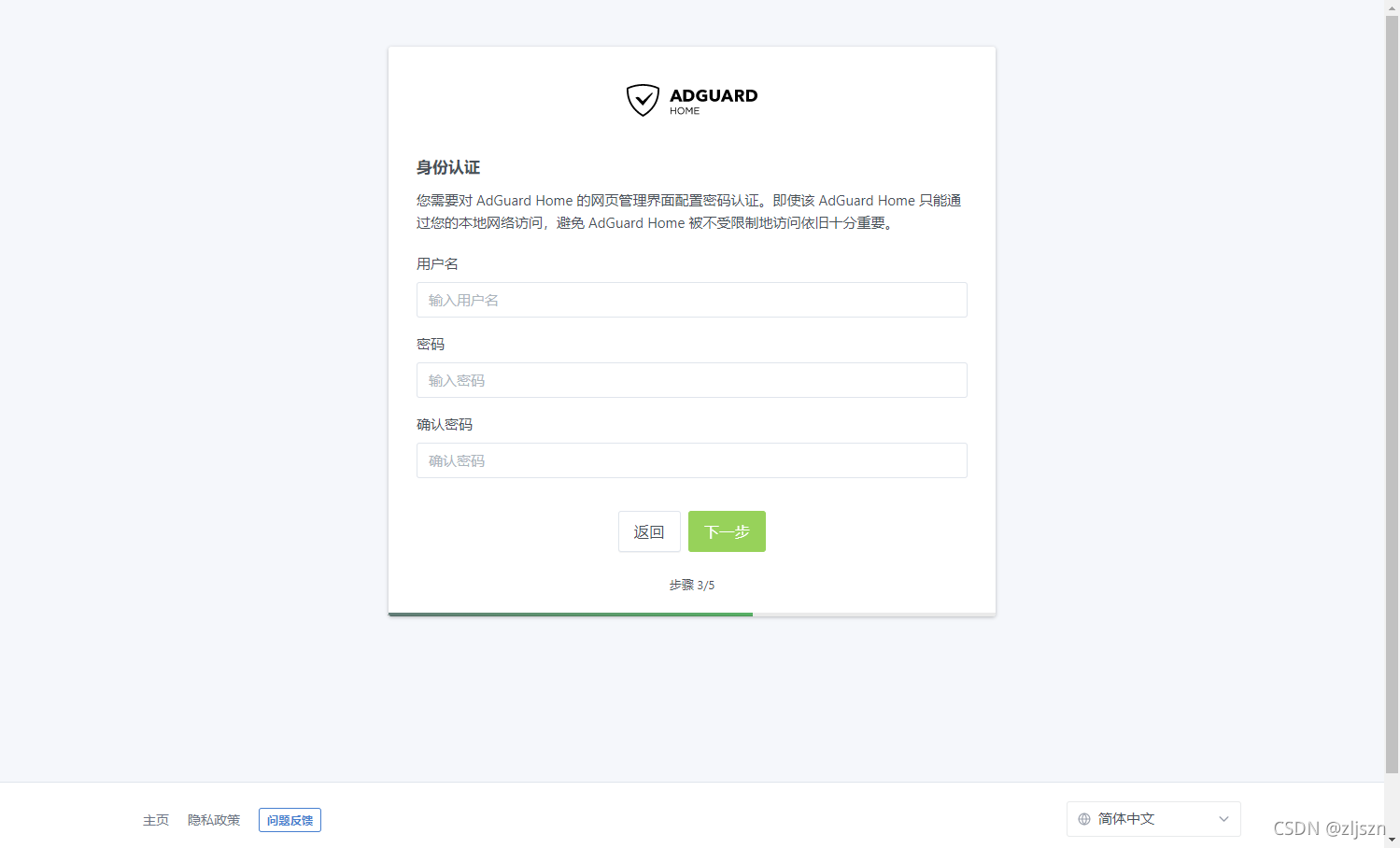Image resolution: width=1400 pixels, height=848 pixels.
Task: Click the scrollbar down arrow
Action: (1392, 841)
